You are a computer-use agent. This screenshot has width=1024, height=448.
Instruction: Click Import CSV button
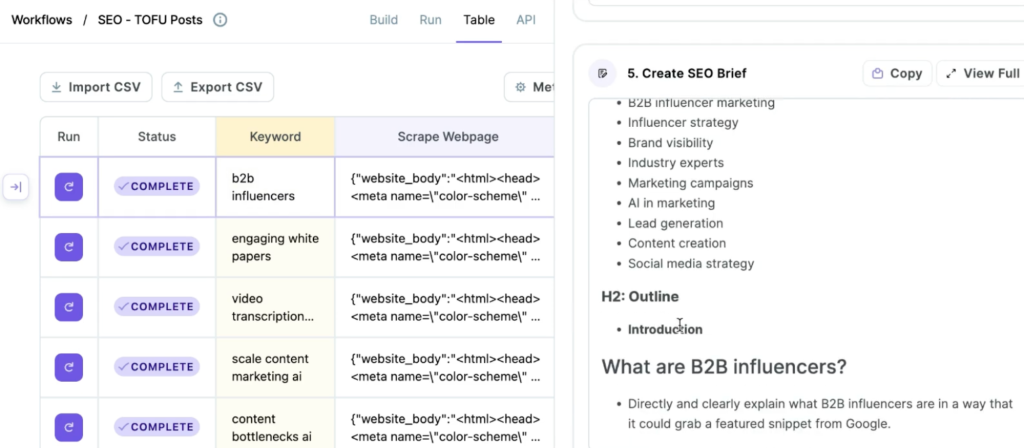96,87
